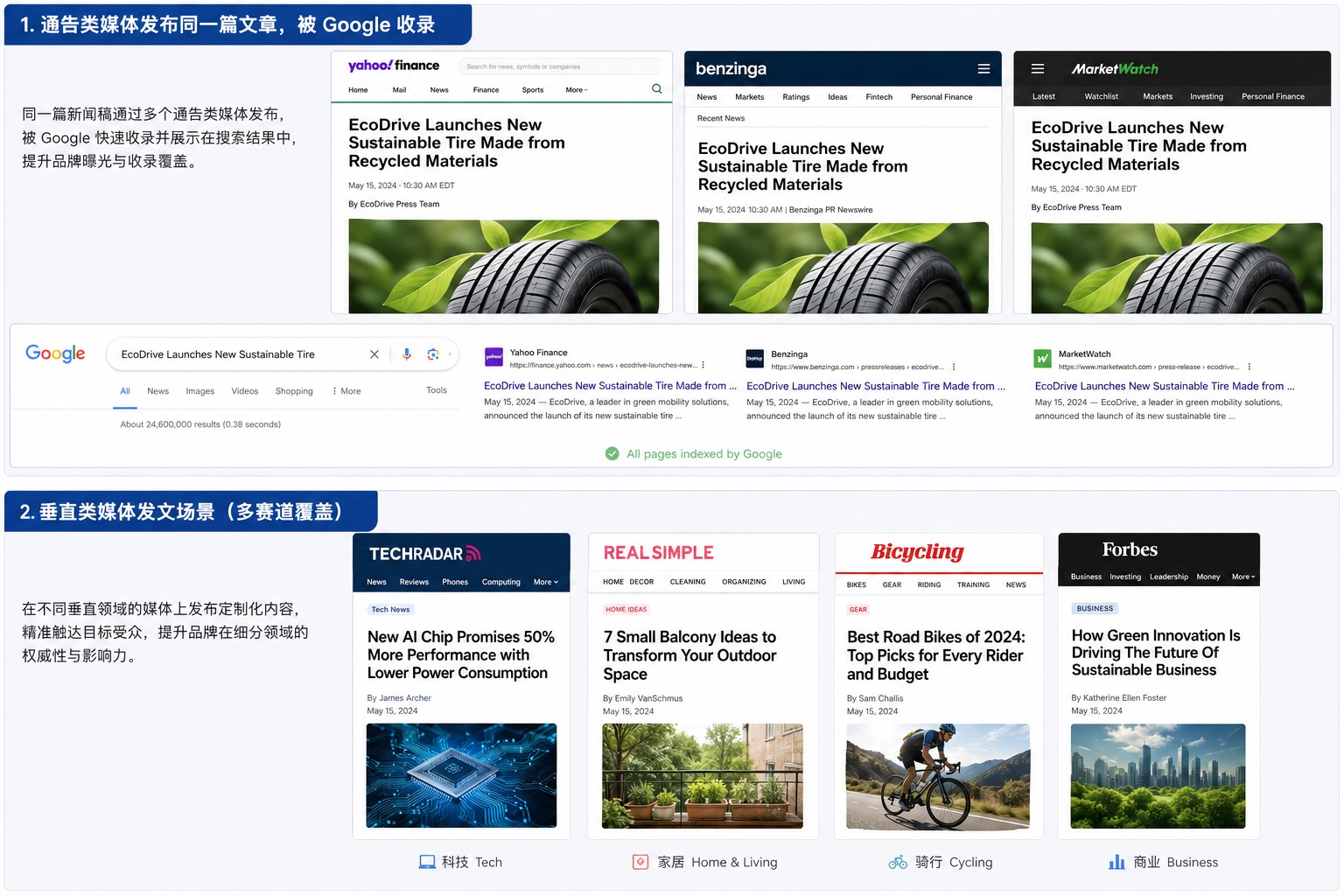The image size is (1344, 896).
Task: Open TRAINING in the Bicycling navigation
Action: click(x=973, y=584)
